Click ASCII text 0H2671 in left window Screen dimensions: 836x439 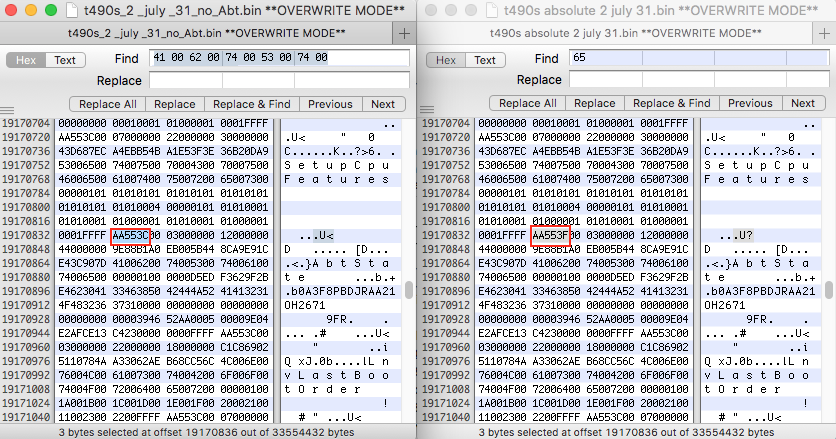(x=304, y=305)
